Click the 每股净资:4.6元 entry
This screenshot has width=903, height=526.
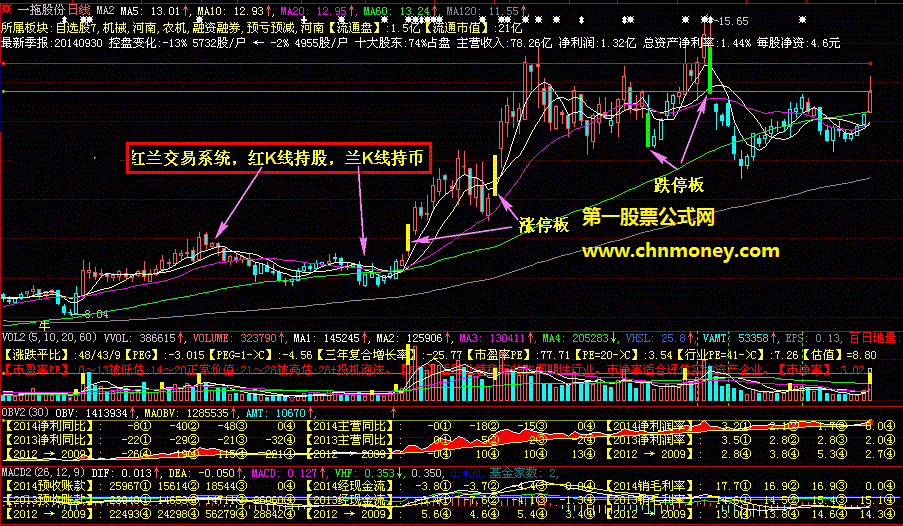pos(798,43)
